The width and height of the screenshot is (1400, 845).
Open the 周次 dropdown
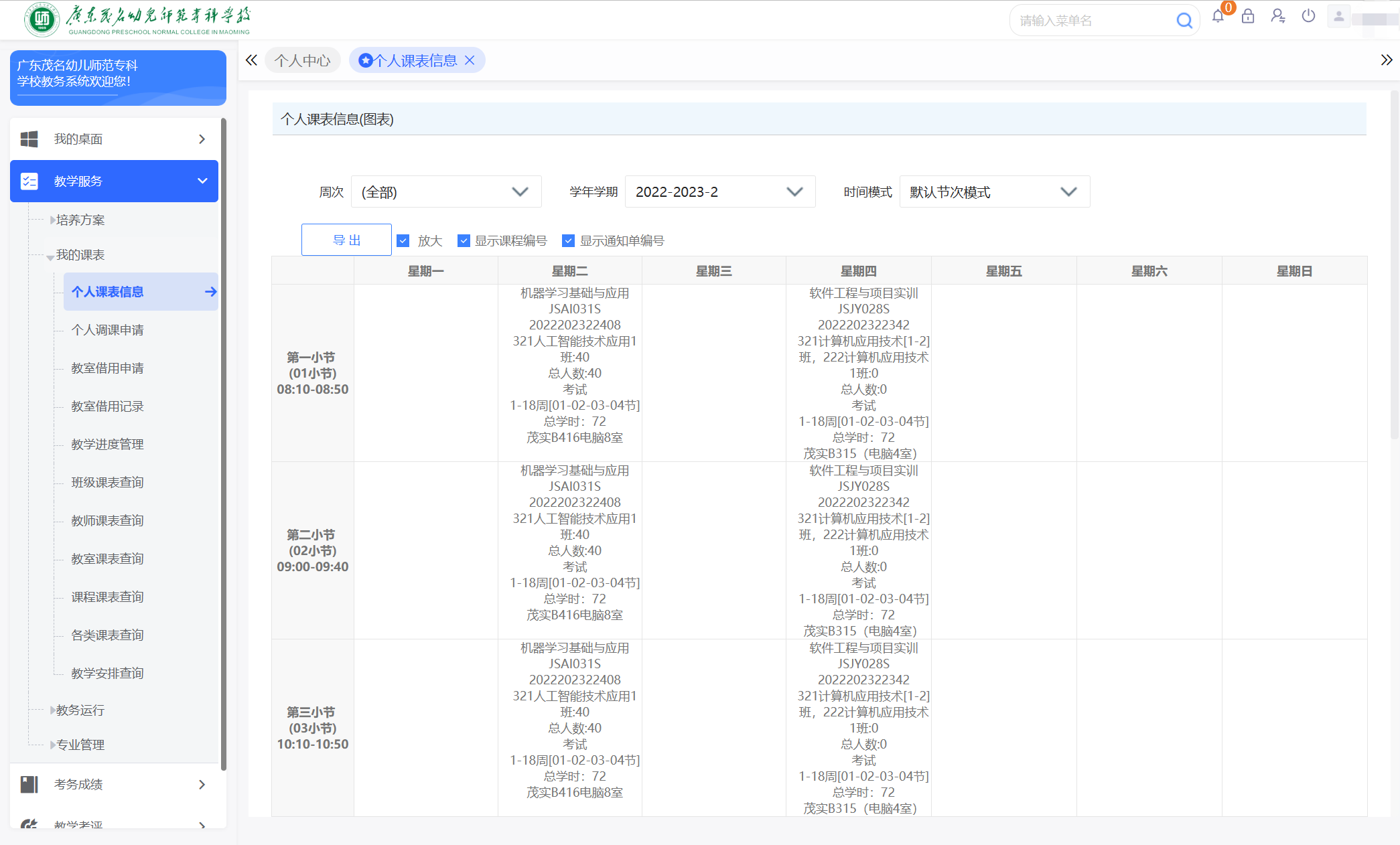445,192
